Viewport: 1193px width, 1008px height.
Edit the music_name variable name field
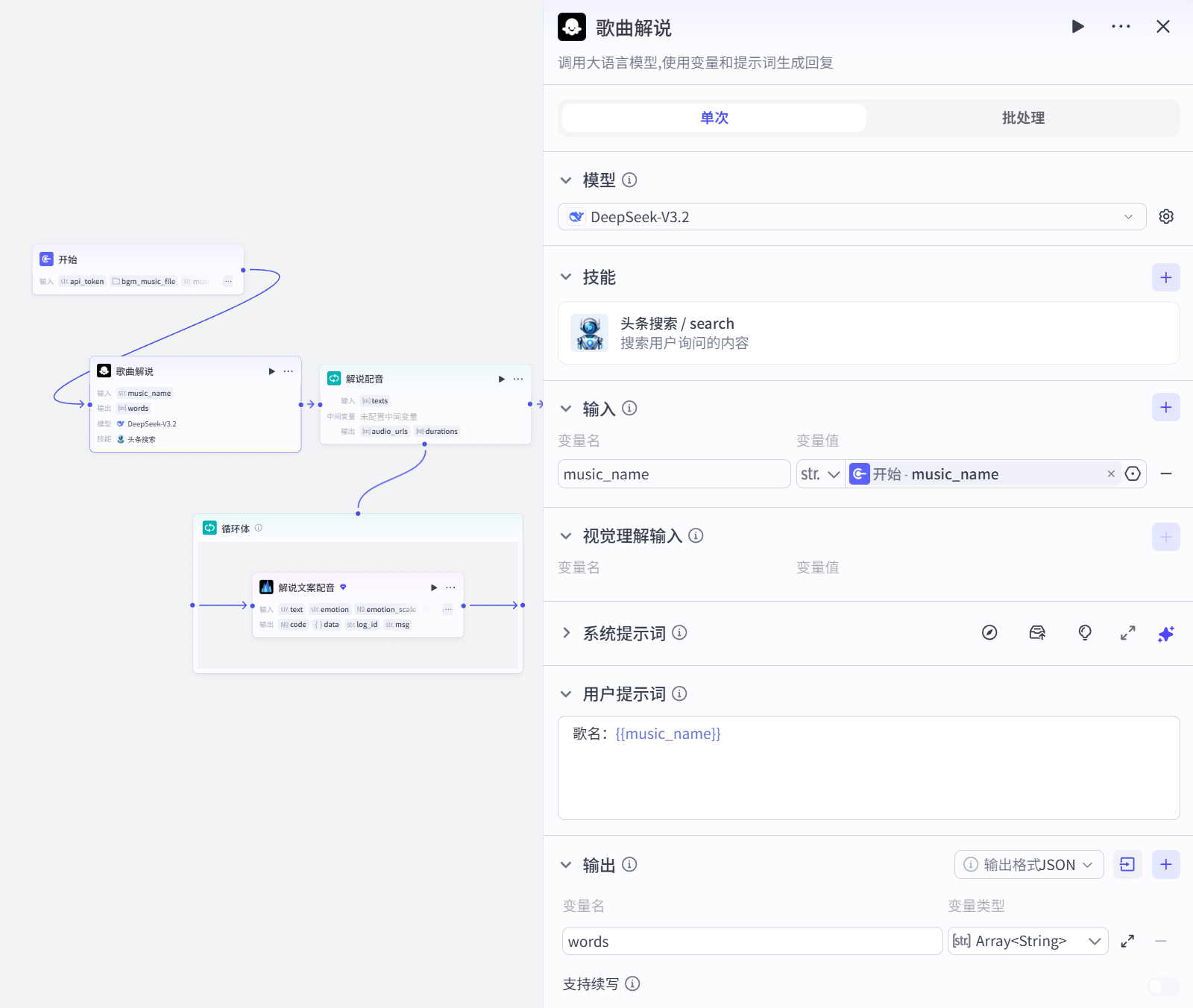(x=674, y=474)
